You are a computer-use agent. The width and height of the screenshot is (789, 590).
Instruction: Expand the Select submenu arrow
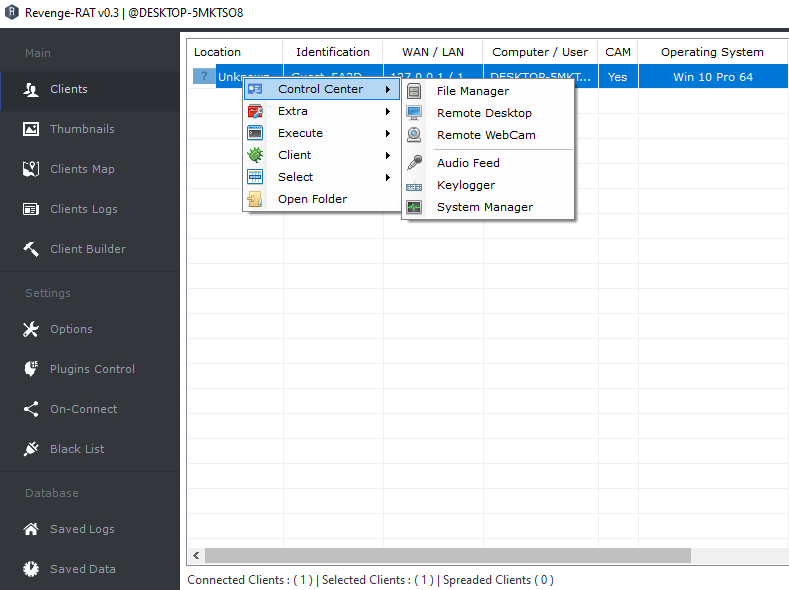[x=388, y=177]
